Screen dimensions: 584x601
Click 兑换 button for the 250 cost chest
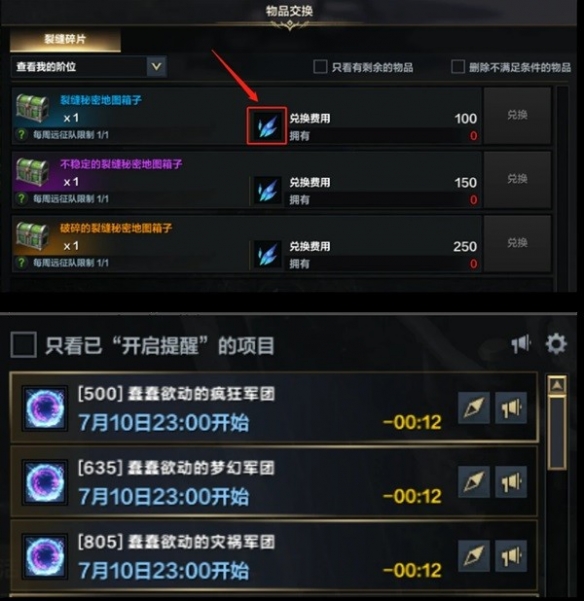point(517,243)
